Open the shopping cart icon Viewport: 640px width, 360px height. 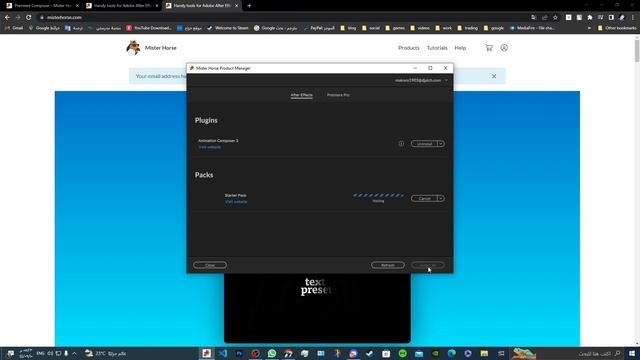pos(489,48)
